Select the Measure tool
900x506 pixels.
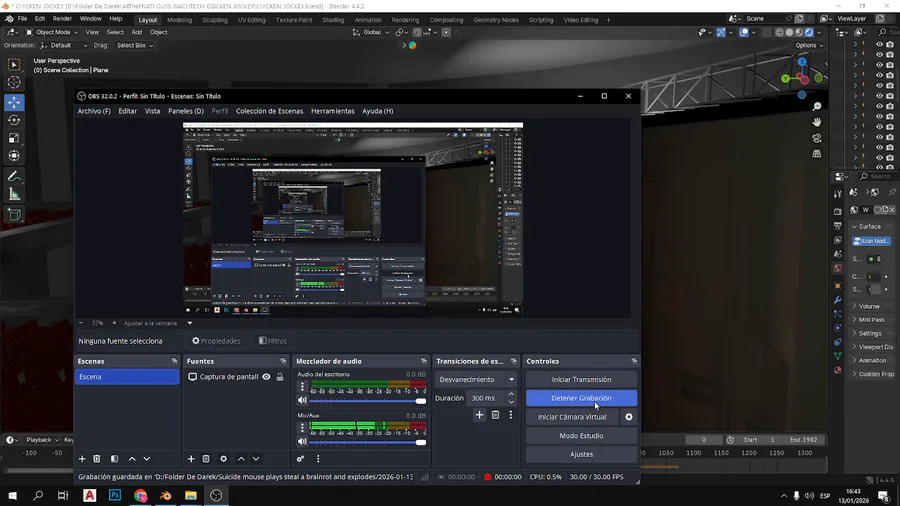(x=14, y=194)
